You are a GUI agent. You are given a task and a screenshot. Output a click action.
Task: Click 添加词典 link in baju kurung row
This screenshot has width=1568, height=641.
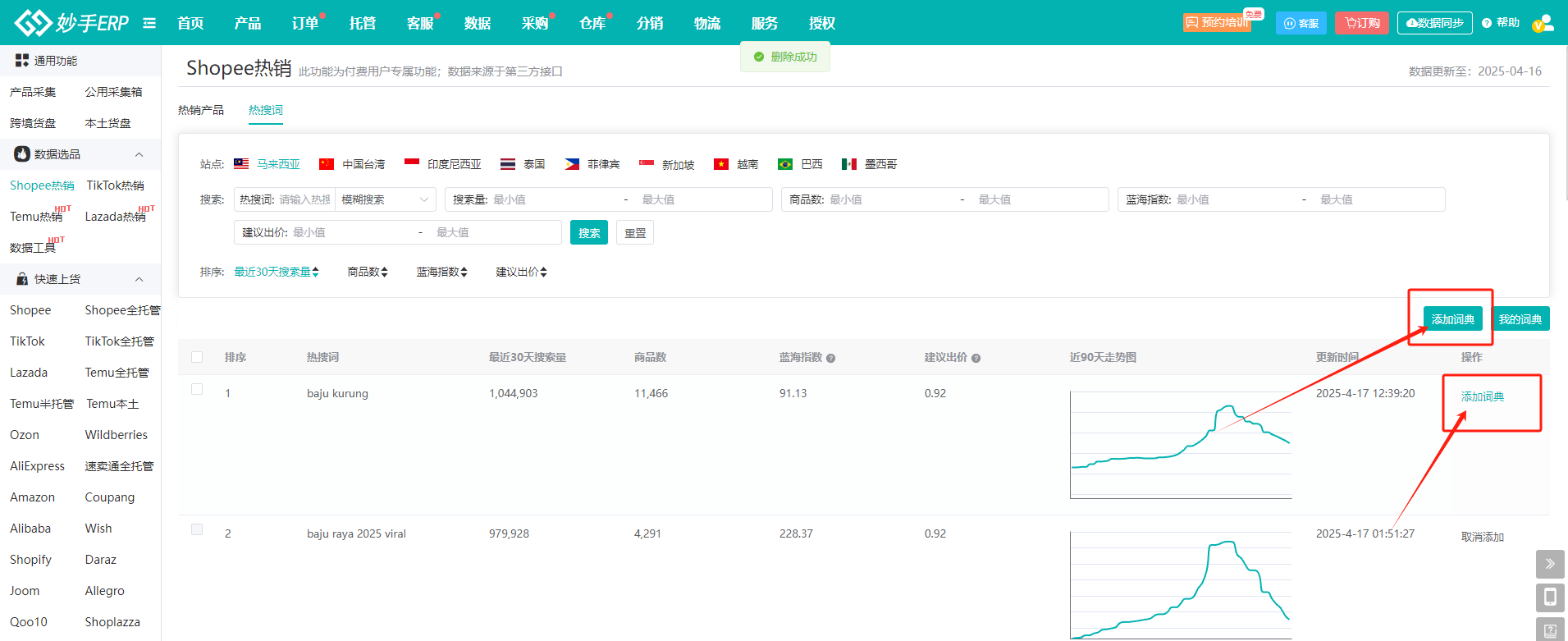point(1483,396)
